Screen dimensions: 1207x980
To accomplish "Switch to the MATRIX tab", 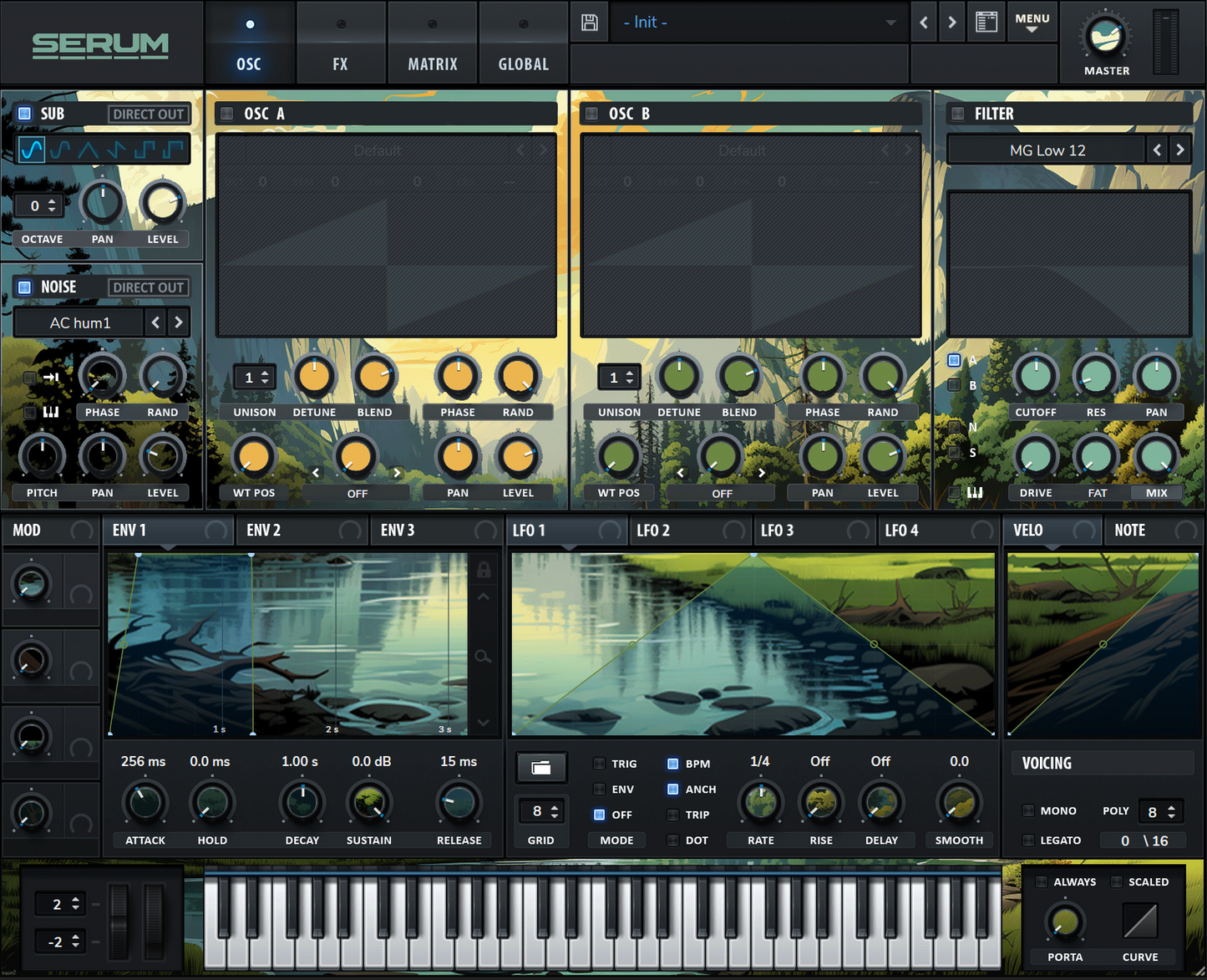I will pos(433,43).
